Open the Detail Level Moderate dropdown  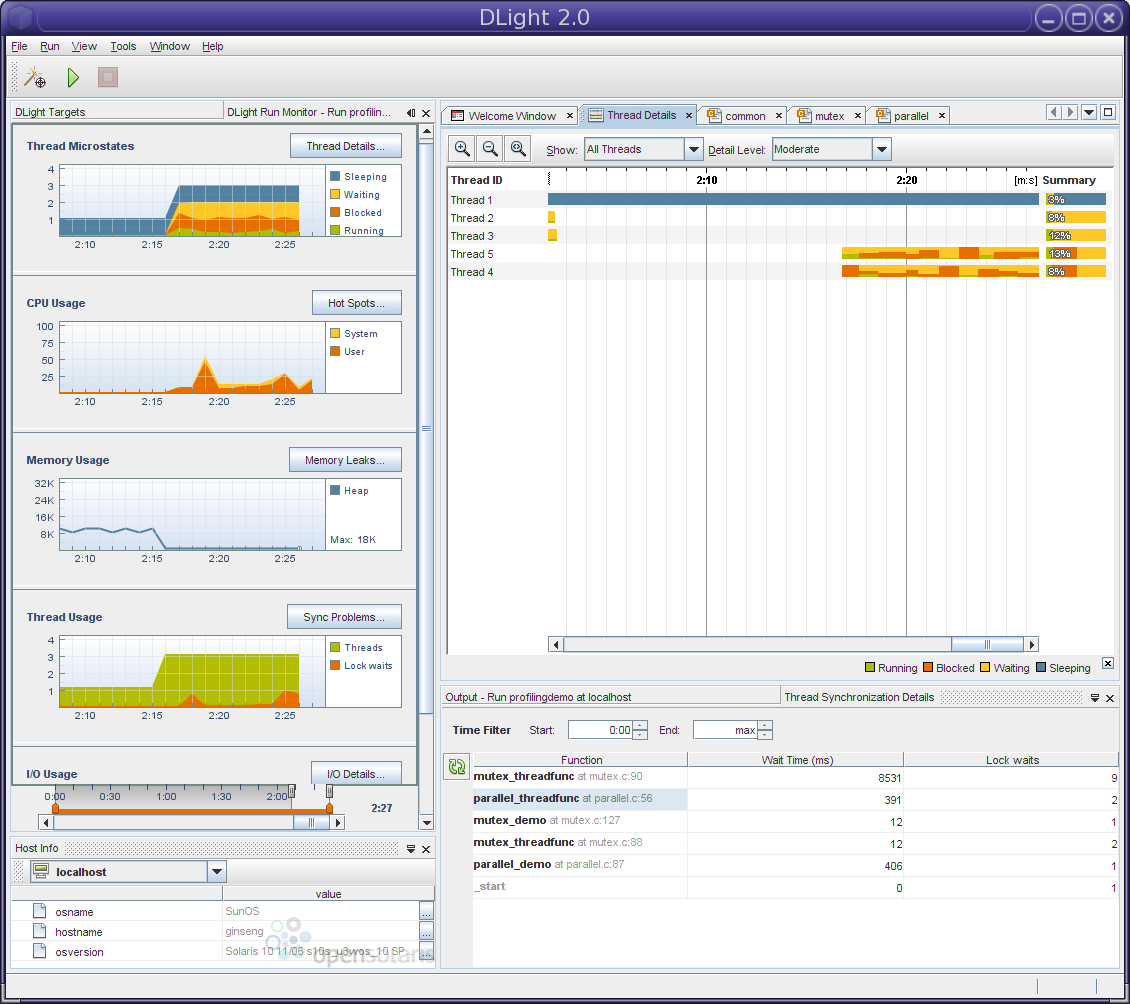[881, 149]
